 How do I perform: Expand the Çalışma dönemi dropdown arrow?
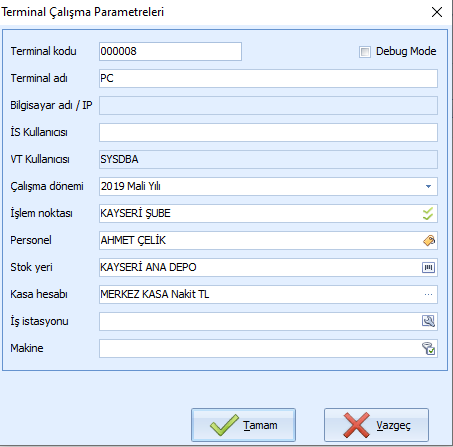tap(428, 186)
